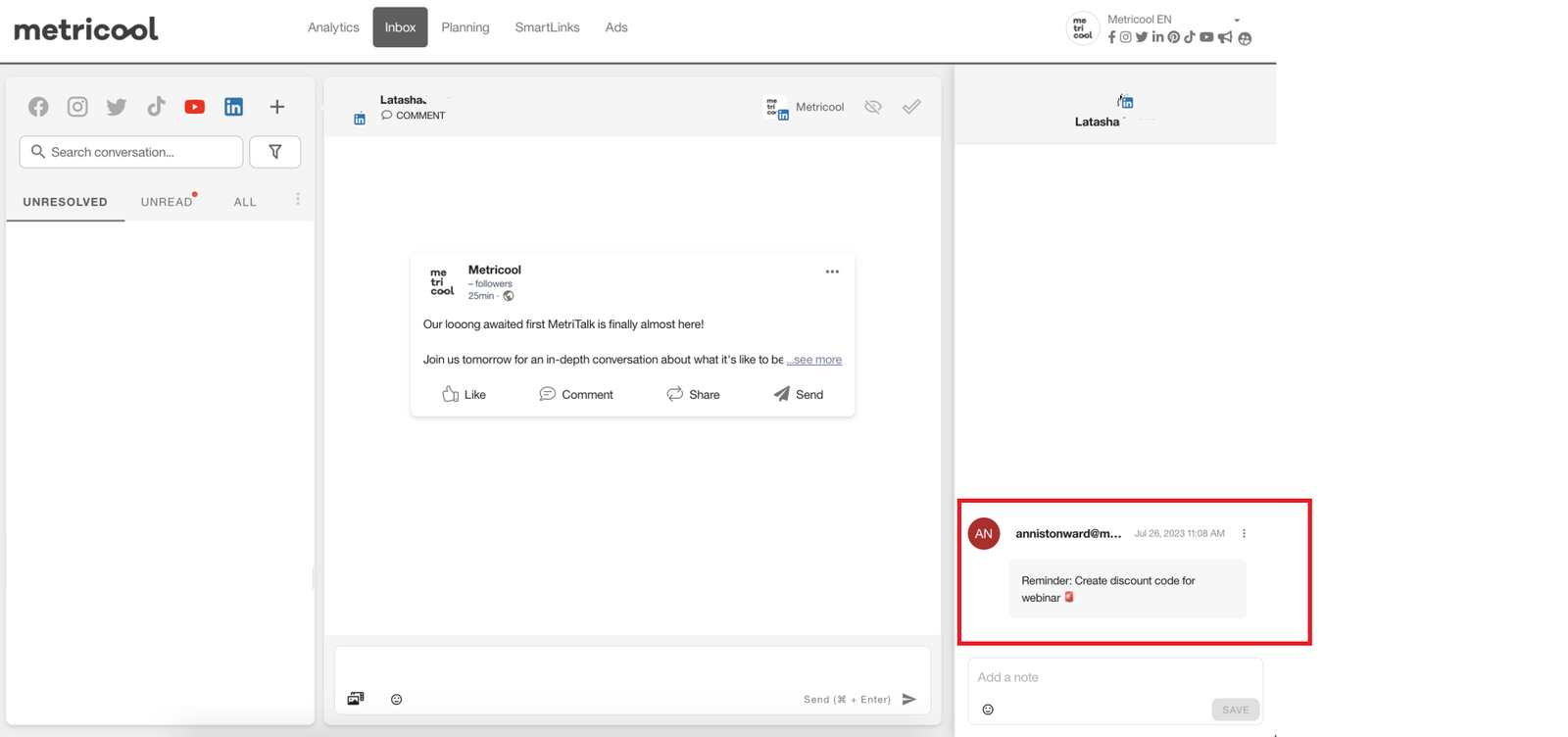Mark conversation resolved with double checkmark
Screen dimensions: 1568x737
[x=911, y=107]
